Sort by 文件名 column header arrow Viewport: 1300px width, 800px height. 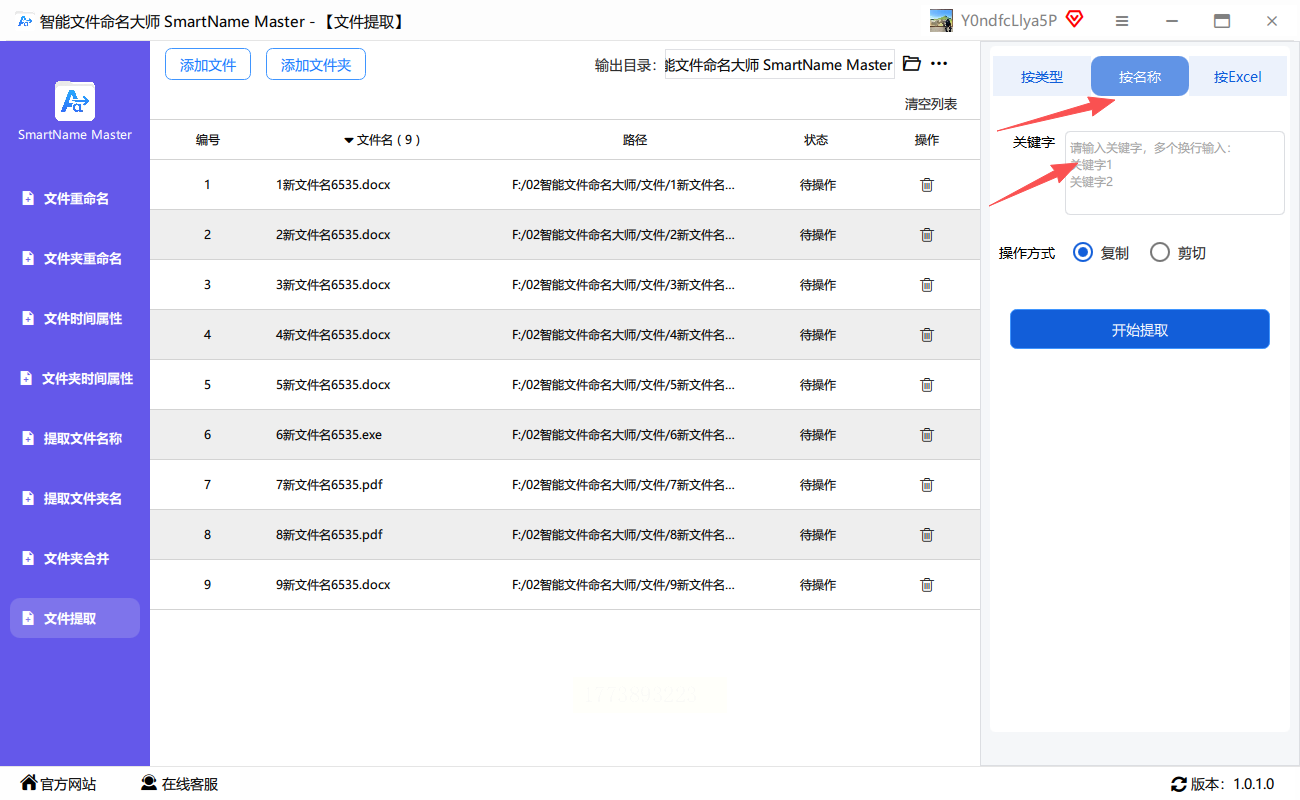(x=349, y=140)
